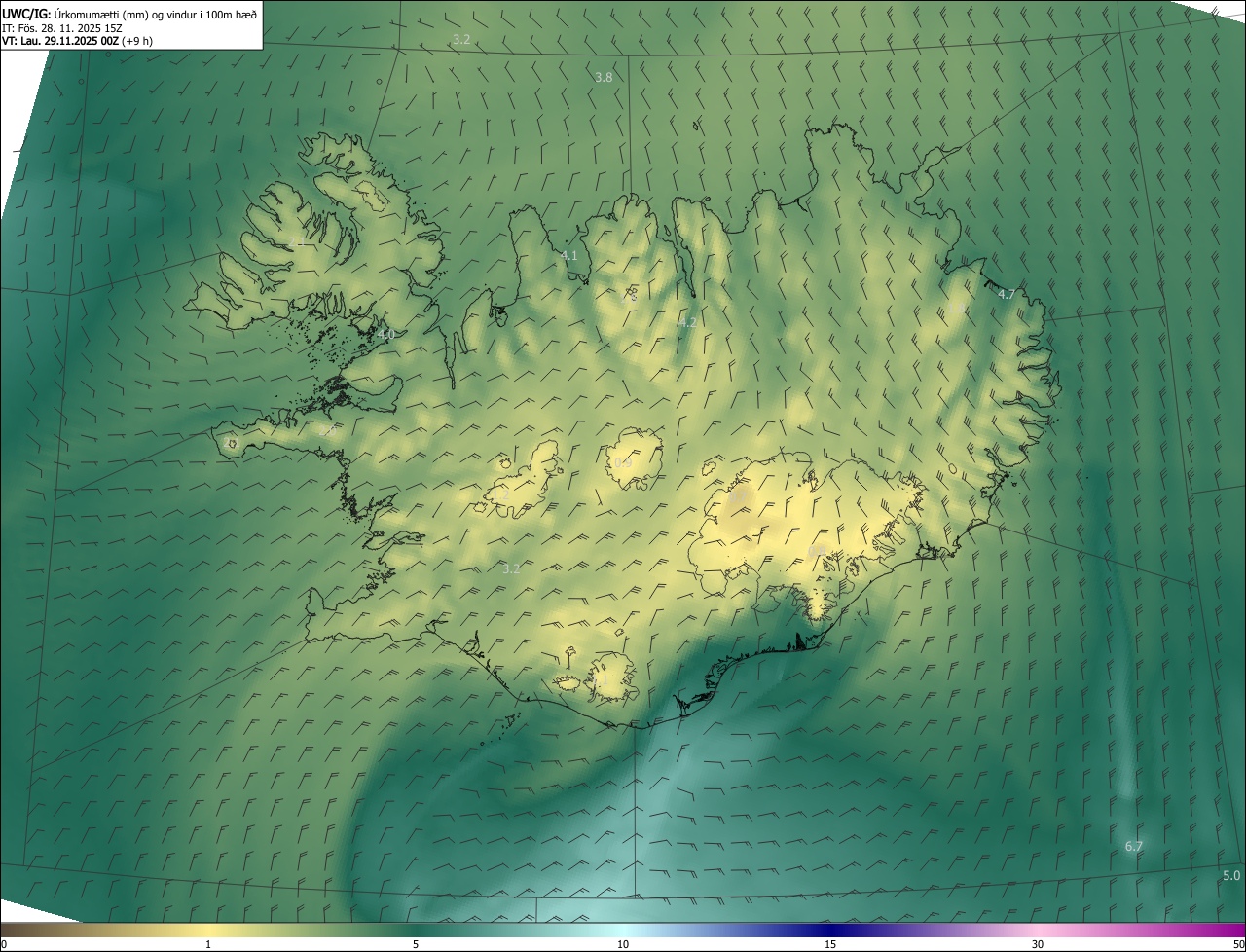
Task: Click the 4.7 value label on the east coast
Action: point(1007,294)
